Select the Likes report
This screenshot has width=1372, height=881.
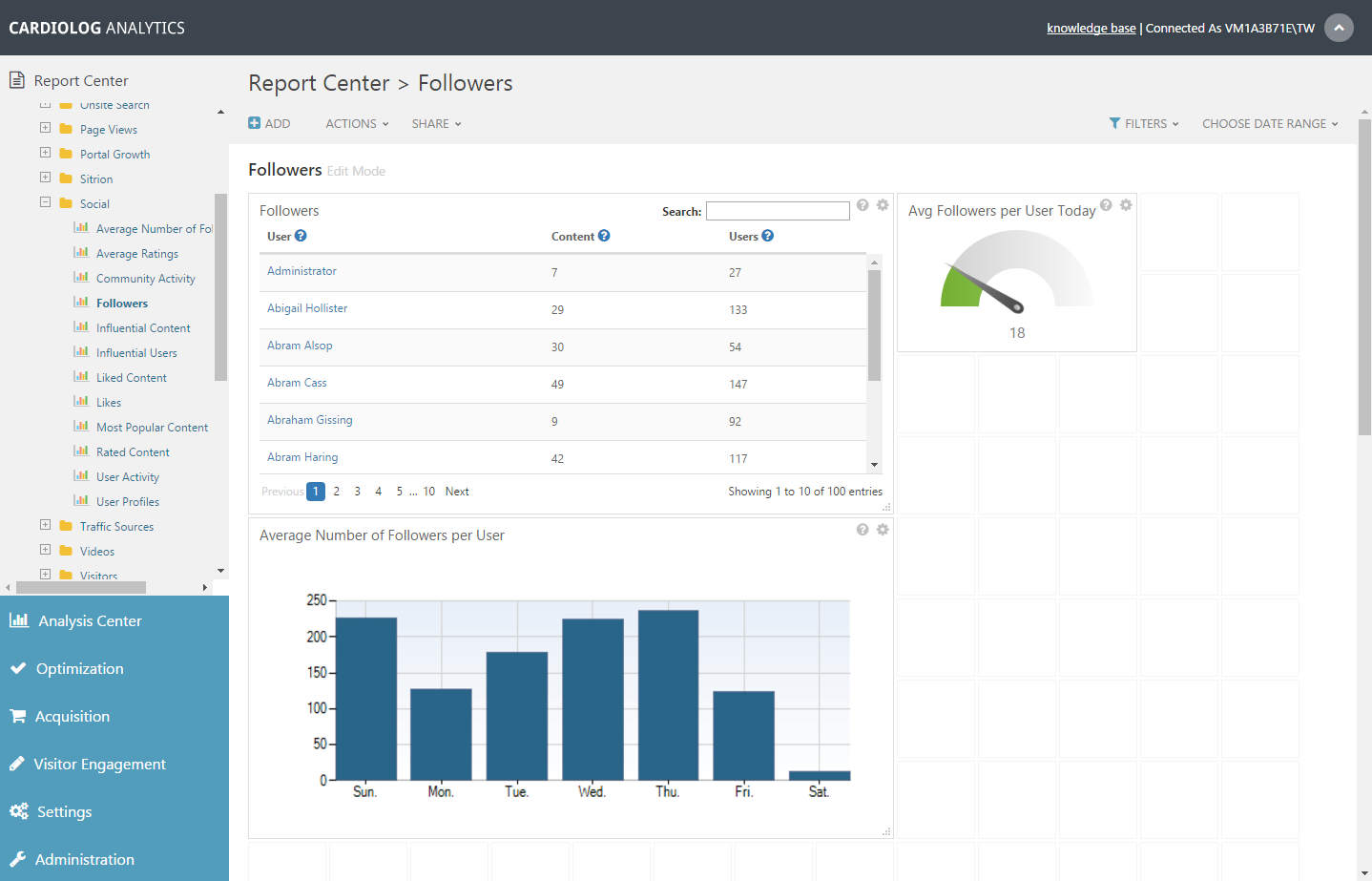coord(109,403)
